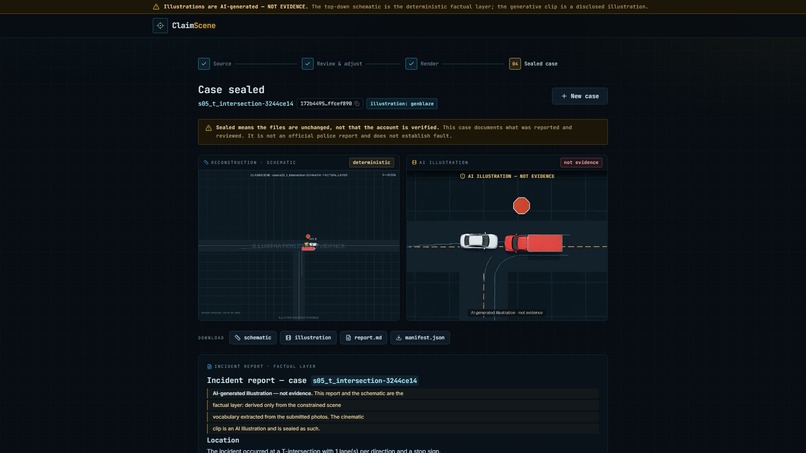Click the top banner warning triangle icon

pyautogui.click(x=156, y=7)
